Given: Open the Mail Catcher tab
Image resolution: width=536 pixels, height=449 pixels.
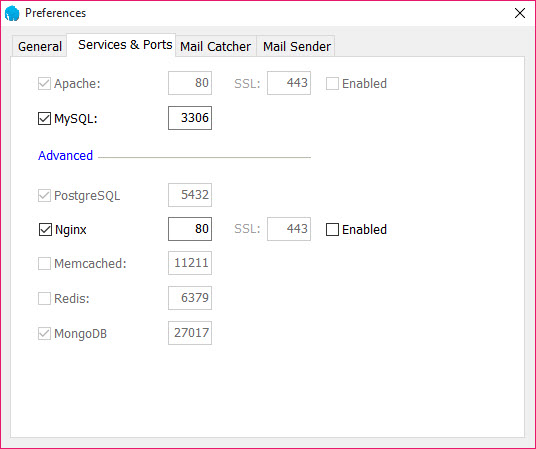Looking at the screenshot, I should [x=215, y=46].
